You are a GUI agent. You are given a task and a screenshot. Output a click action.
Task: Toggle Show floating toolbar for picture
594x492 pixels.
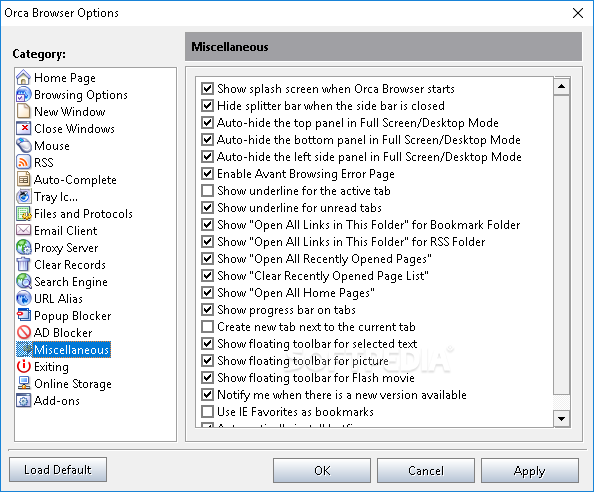pyautogui.click(x=207, y=361)
